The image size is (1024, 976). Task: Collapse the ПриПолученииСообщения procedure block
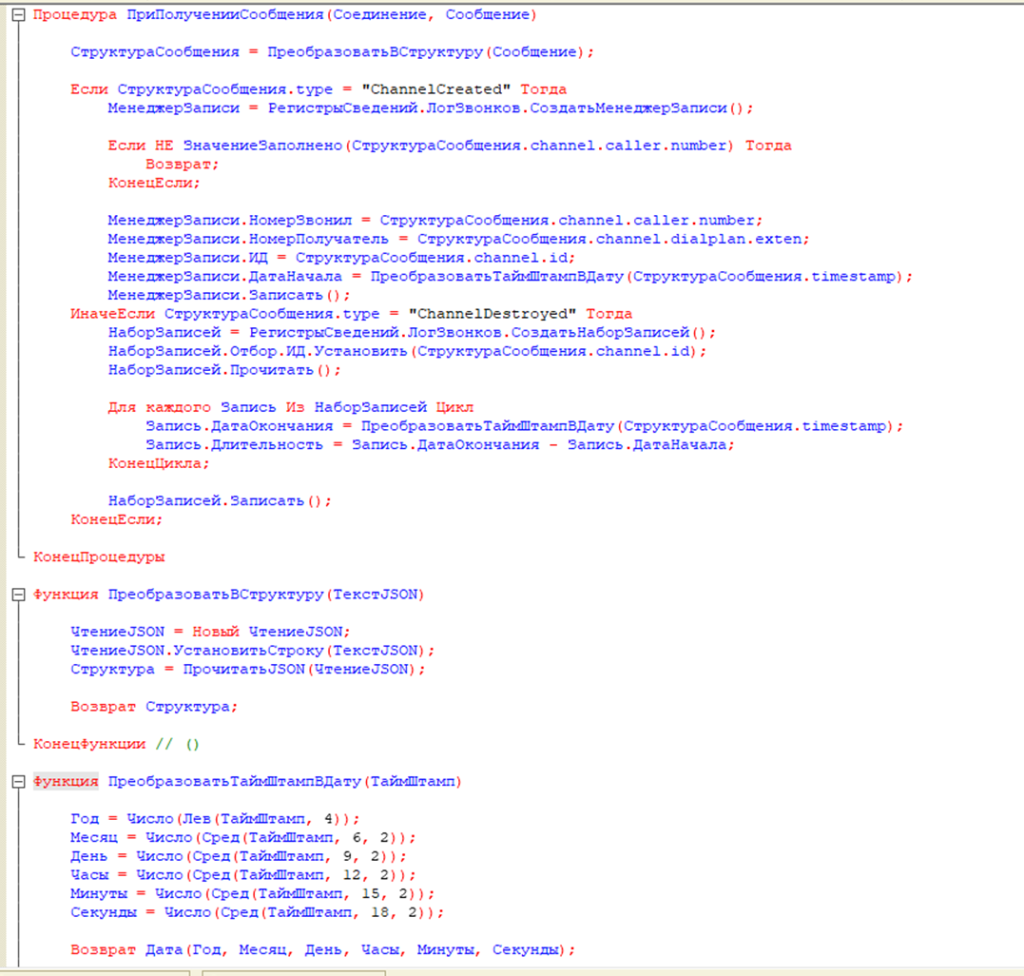pyautogui.click(x=16, y=15)
